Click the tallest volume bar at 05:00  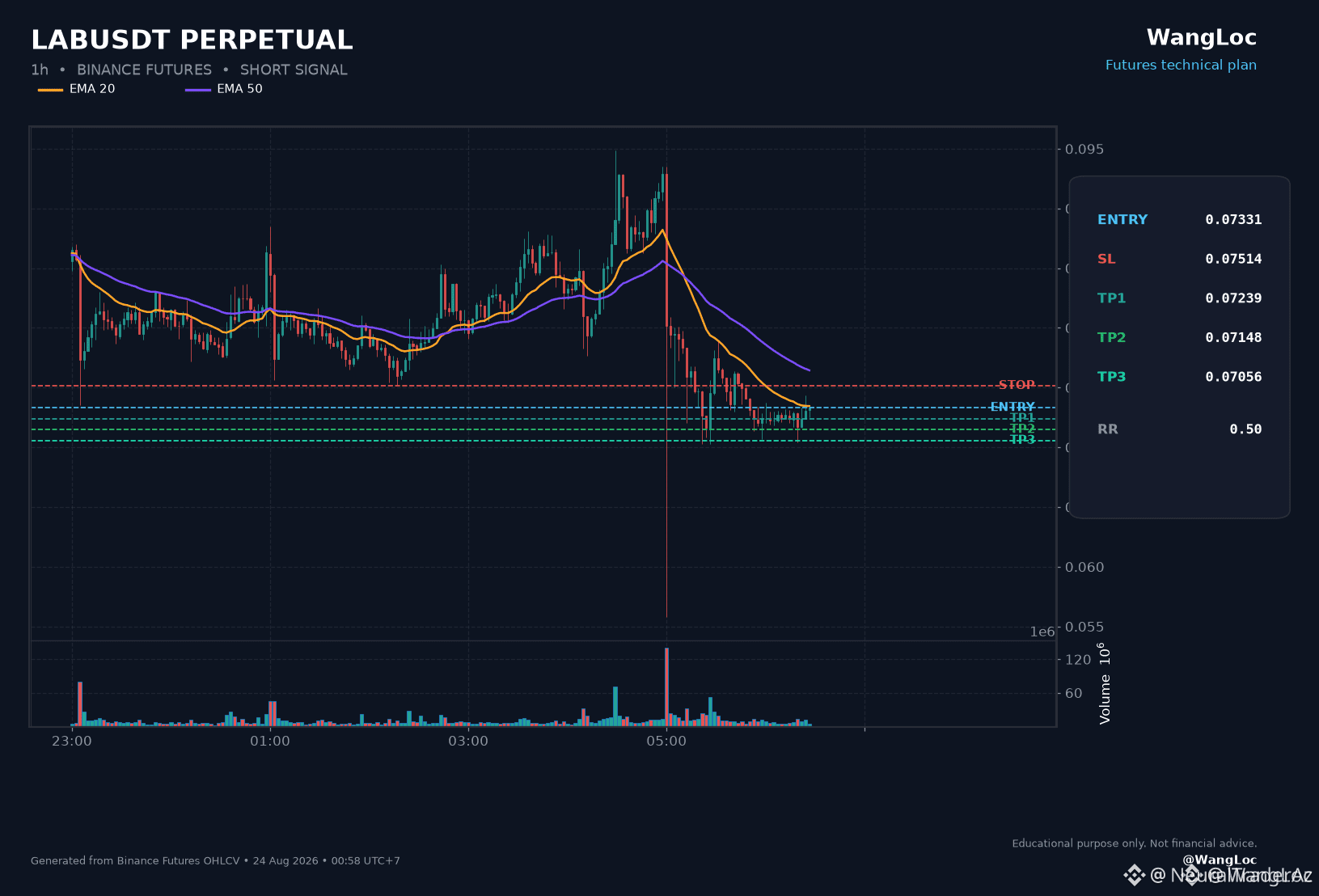(666, 687)
